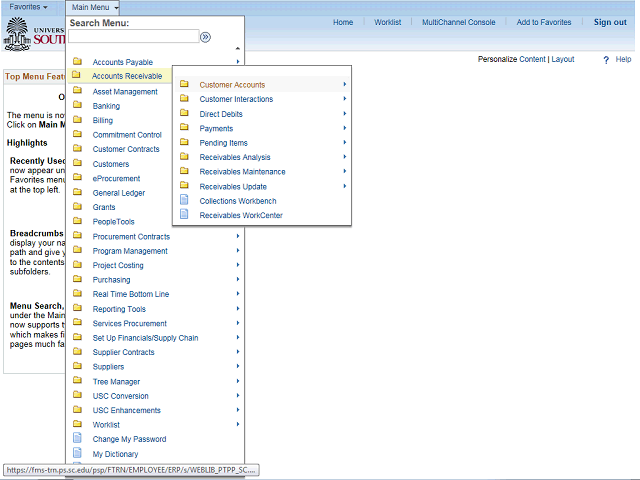This screenshot has width=640, height=480.
Task: Select Payments from the Receivables submenu
Action: pos(216,128)
